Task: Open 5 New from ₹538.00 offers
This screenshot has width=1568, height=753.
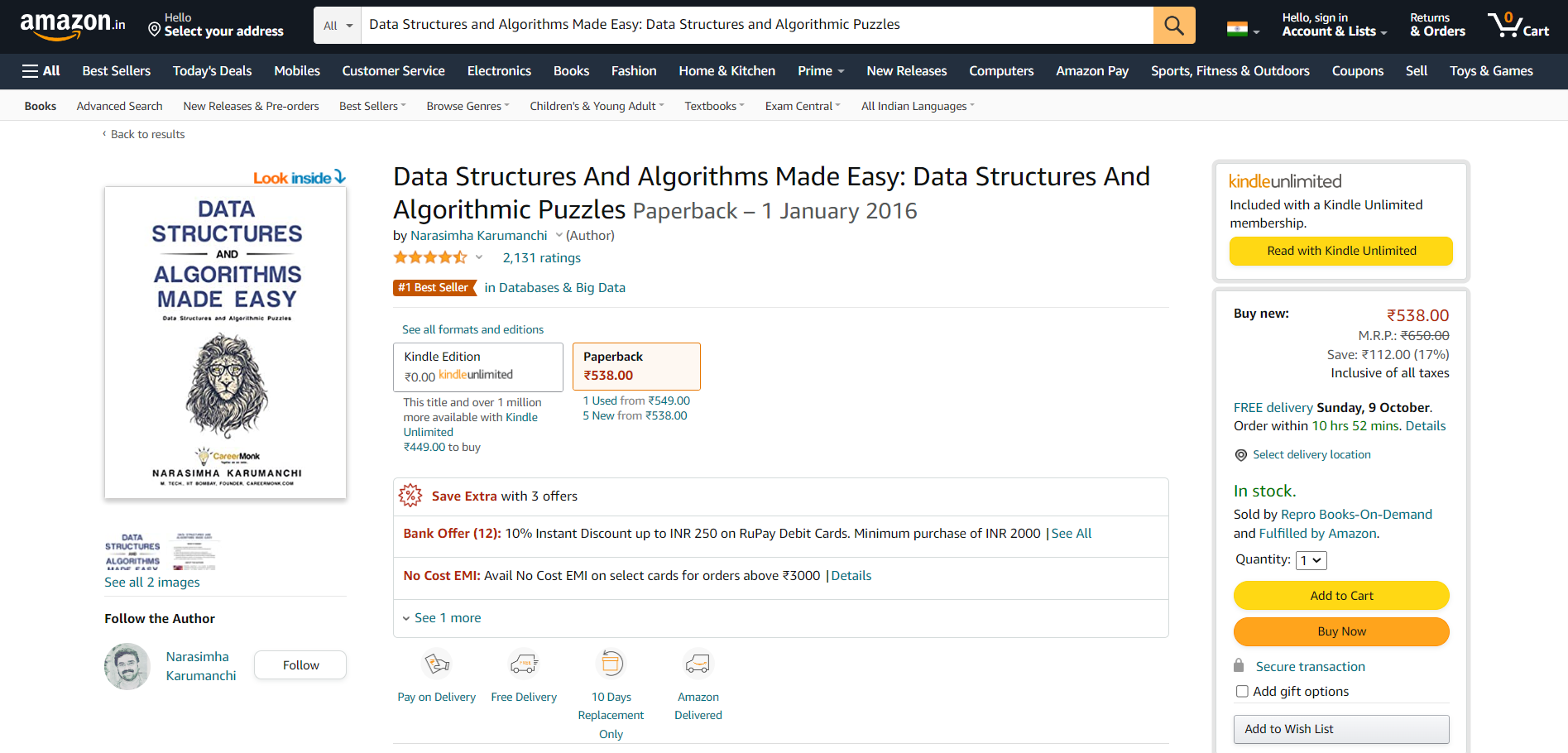Action: coord(635,415)
